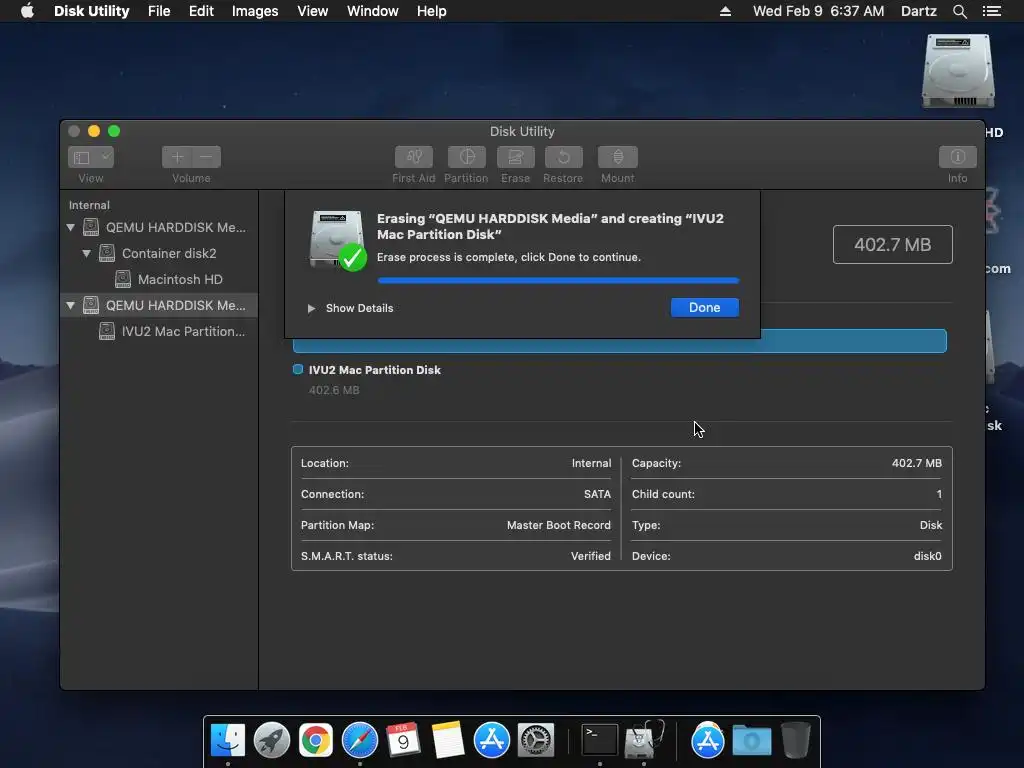Click the erase progress bar
This screenshot has width=1024, height=768.
coord(558,280)
